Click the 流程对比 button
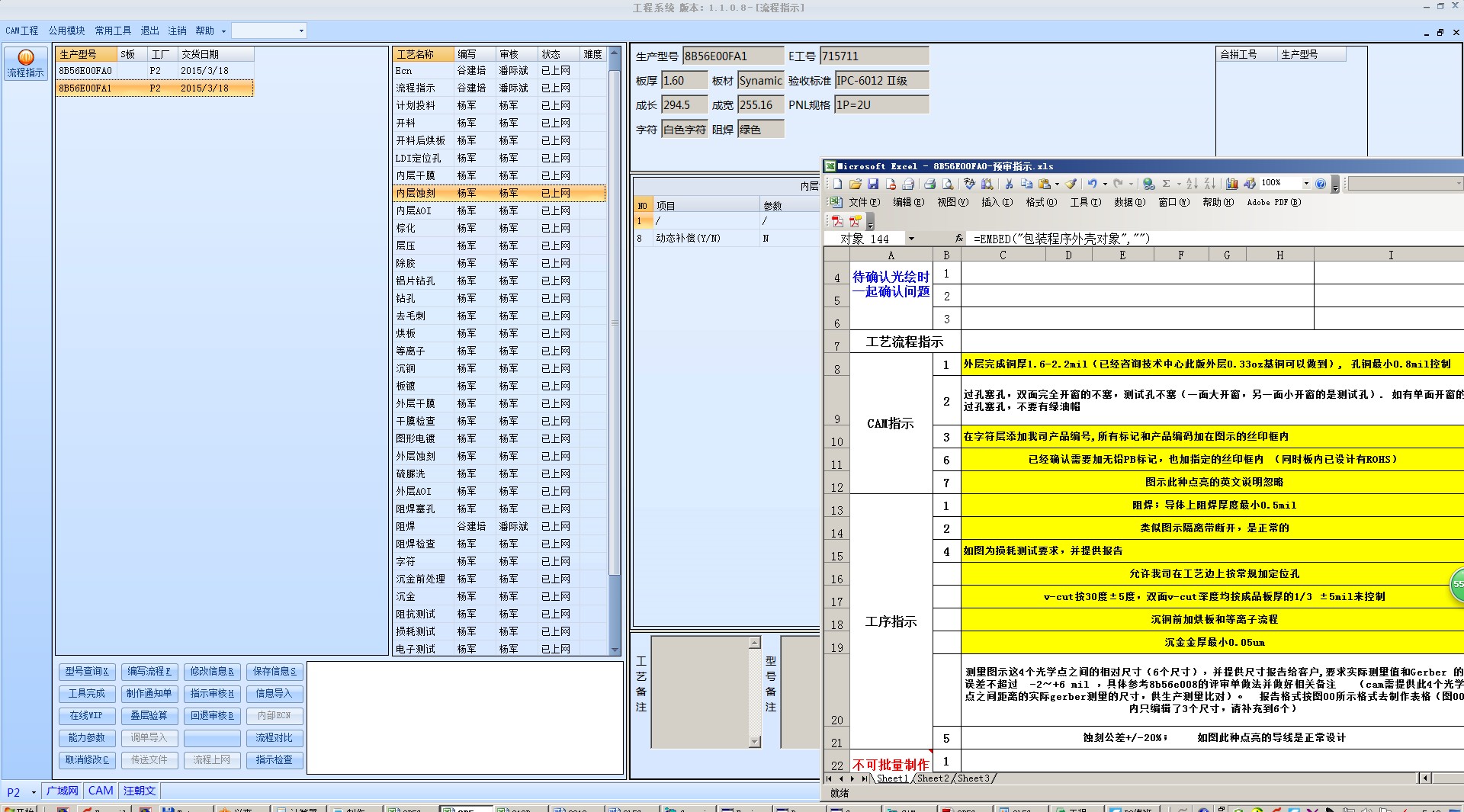1464x812 pixels. tap(274, 738)
